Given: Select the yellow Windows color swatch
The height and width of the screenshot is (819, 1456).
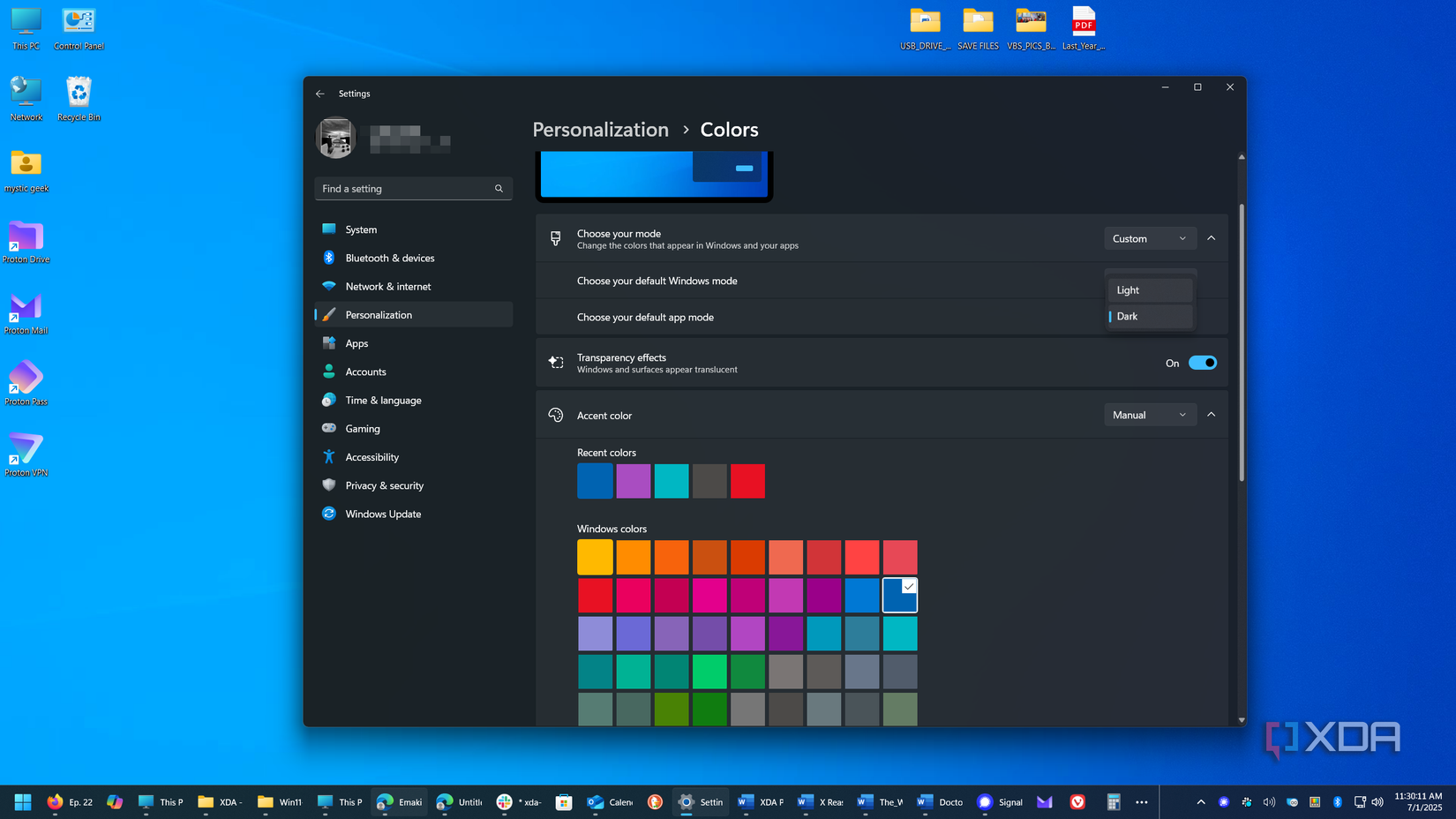Looking at the screenshot, I should [x=595, y=557].
